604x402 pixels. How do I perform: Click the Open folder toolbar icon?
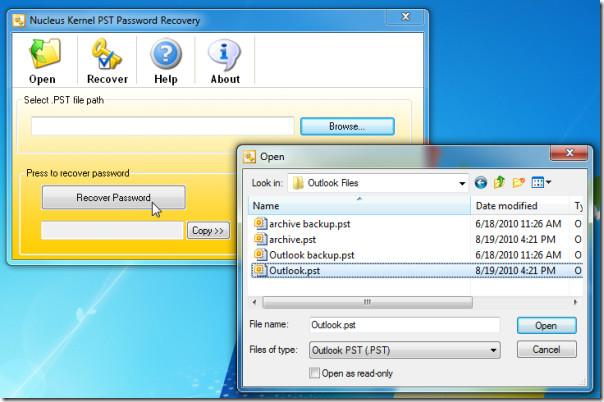[x=45, y=53]
